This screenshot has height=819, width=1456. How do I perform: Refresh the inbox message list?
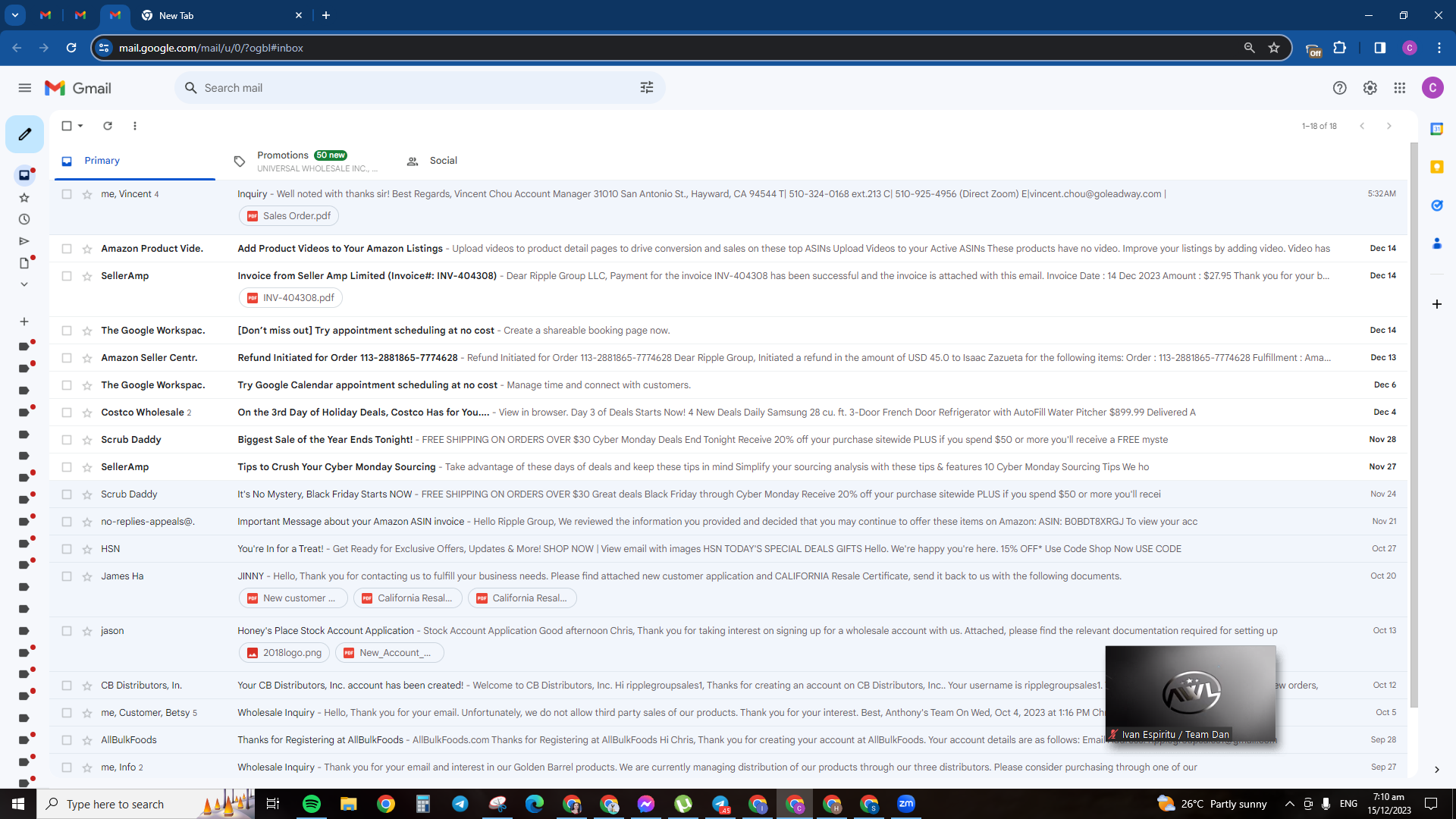108,126
